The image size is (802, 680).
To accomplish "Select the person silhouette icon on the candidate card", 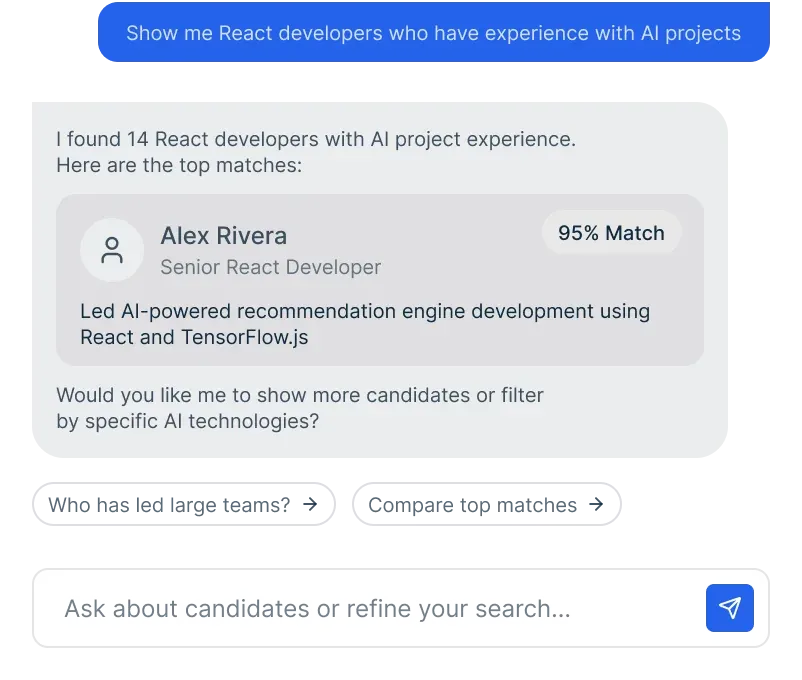I will click(x=111, y=250).
